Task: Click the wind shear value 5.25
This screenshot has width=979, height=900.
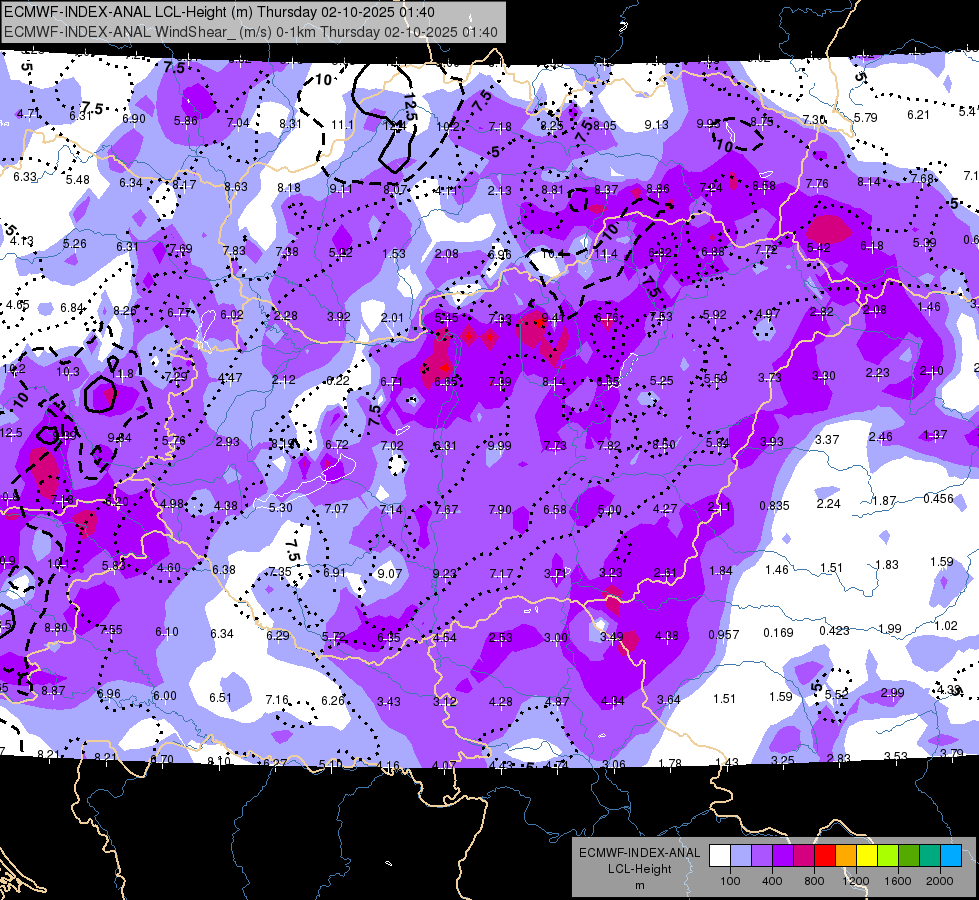Action: [x=661, y=380]
